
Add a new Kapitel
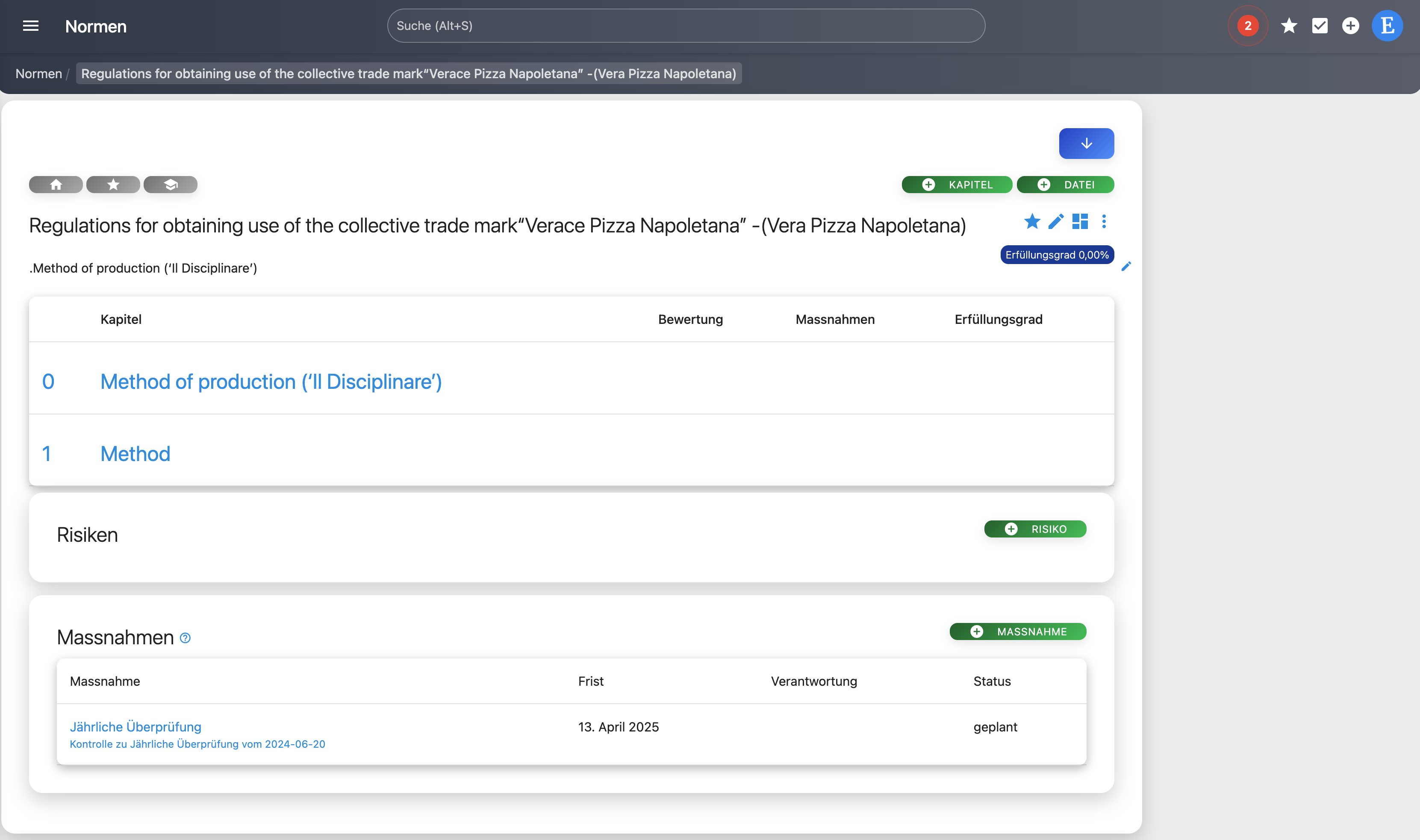957,185
